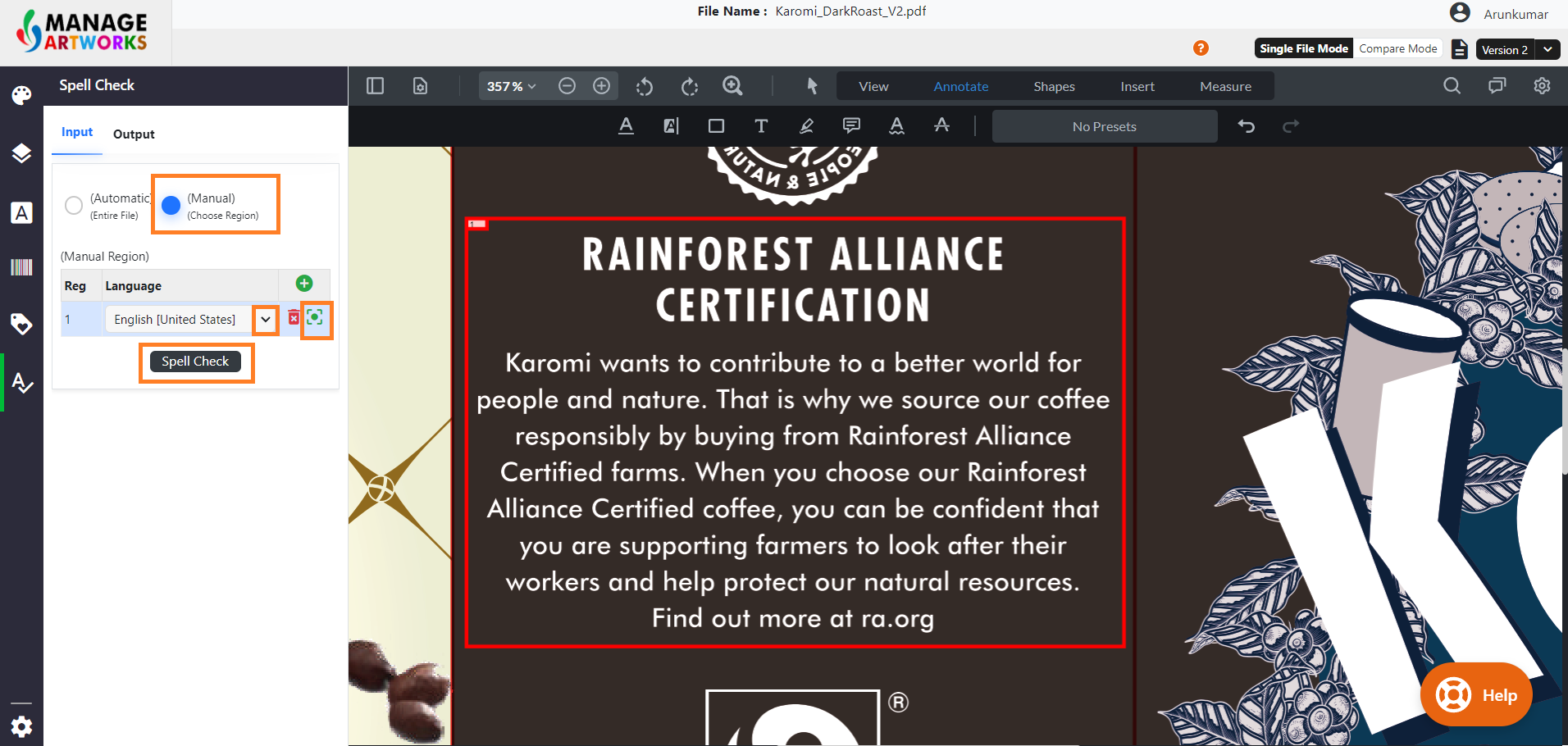Switch to the Output tab
Image resolution: width=1568 pixels, height=746 pixels.
(x=134, y=134)
